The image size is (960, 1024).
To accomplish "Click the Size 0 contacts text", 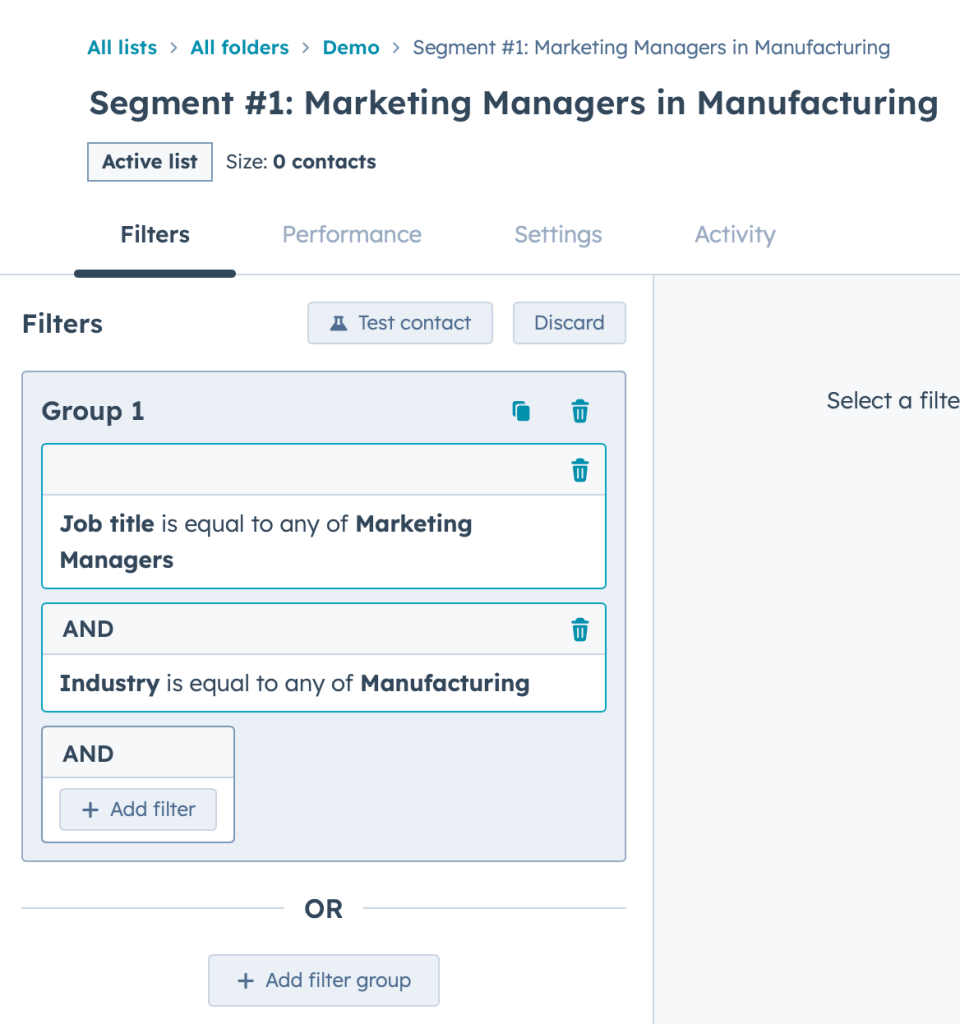I will pyautogui.click(x=301, y=162).
